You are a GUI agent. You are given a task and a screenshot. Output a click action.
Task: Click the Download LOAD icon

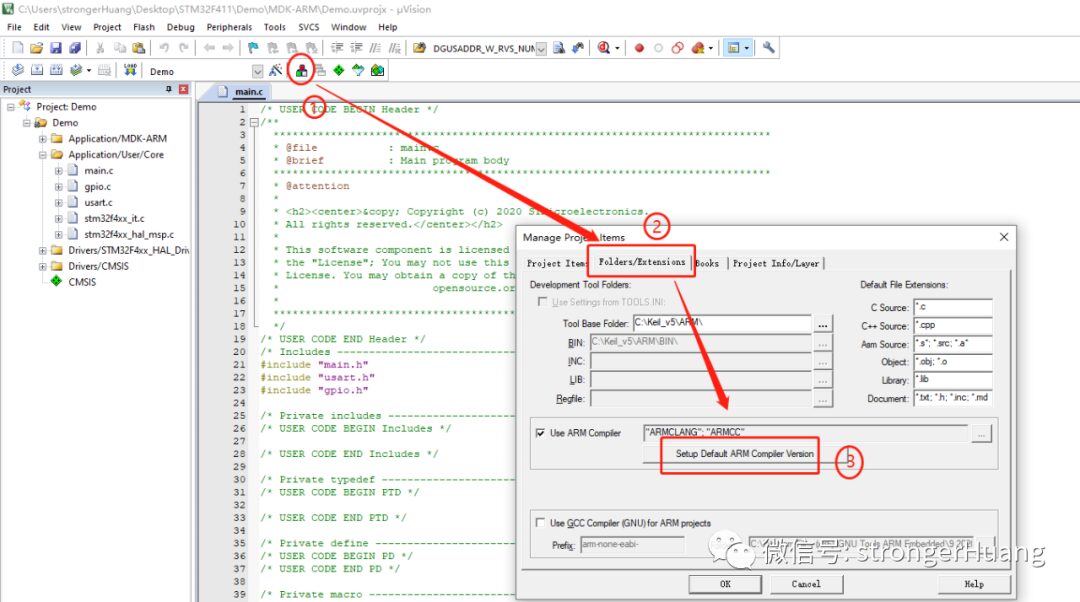click(x=129, y=70)
